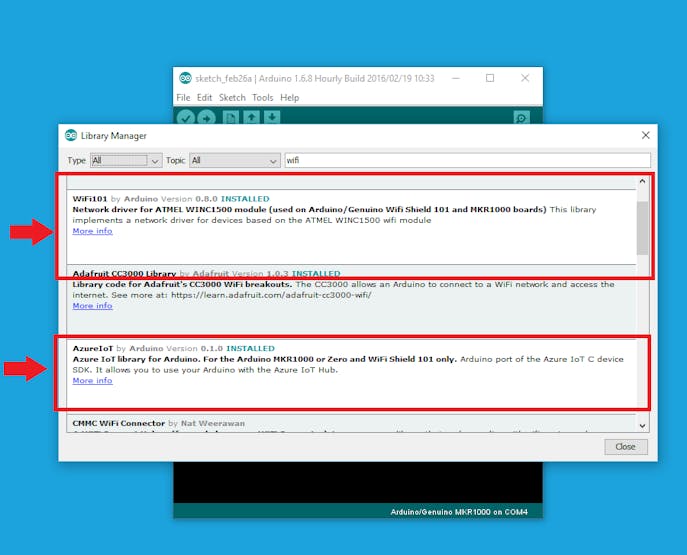The image size is (687, 555).
Task: Click the Open sketch up-arrow icon
Action: tap(251, 117)
